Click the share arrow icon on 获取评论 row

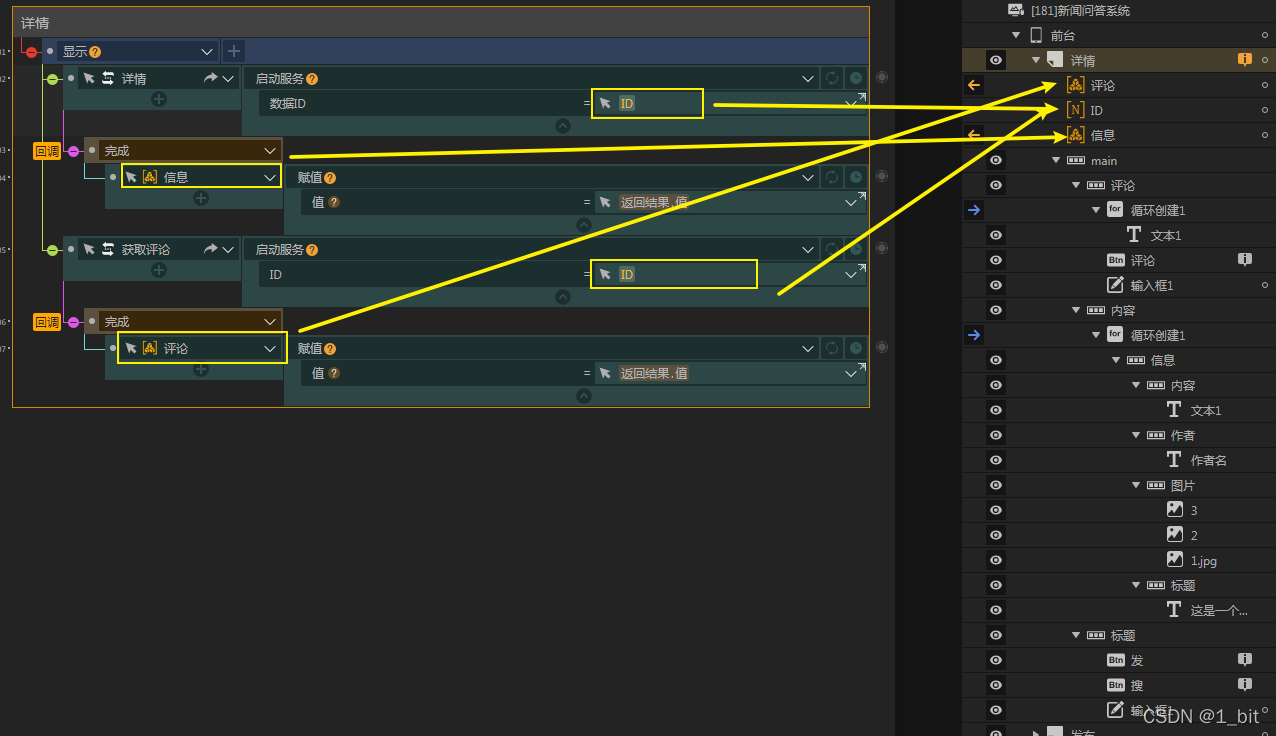pos(211,249)
